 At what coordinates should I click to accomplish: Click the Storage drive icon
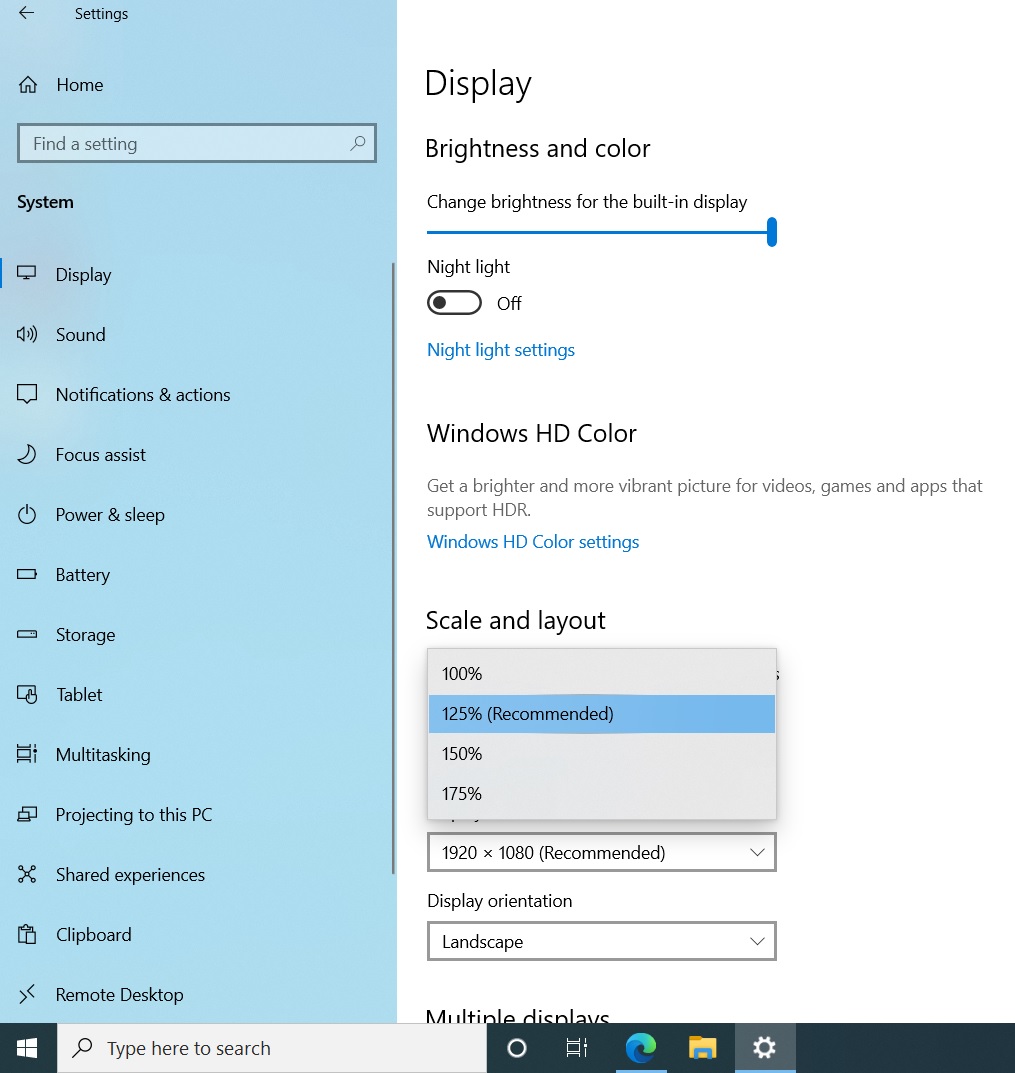click(27, 634)
